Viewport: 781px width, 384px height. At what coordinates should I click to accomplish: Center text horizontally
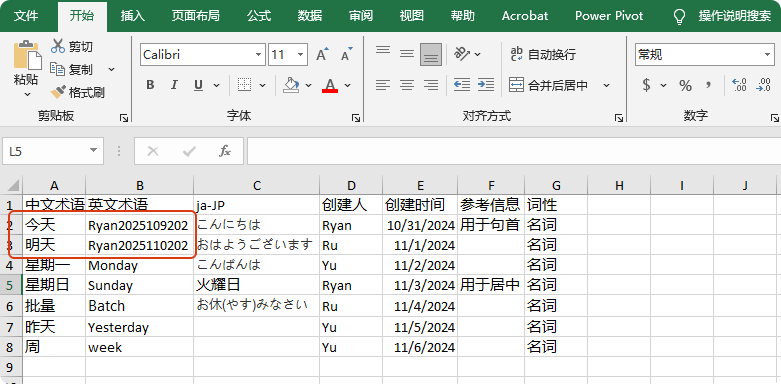[407, 85]
